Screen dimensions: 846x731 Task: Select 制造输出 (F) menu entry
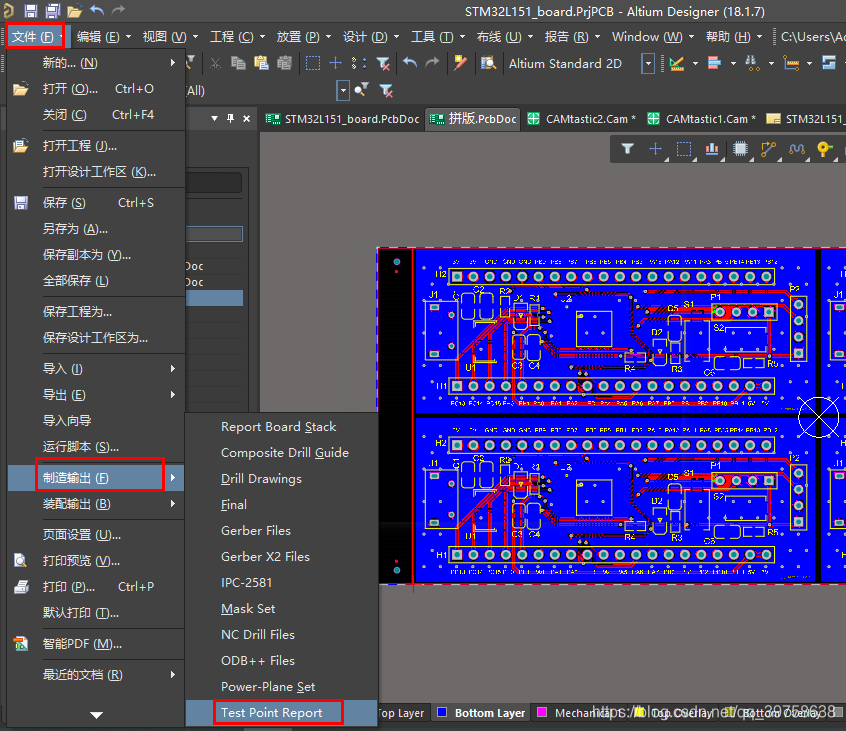tap(96, 477)
